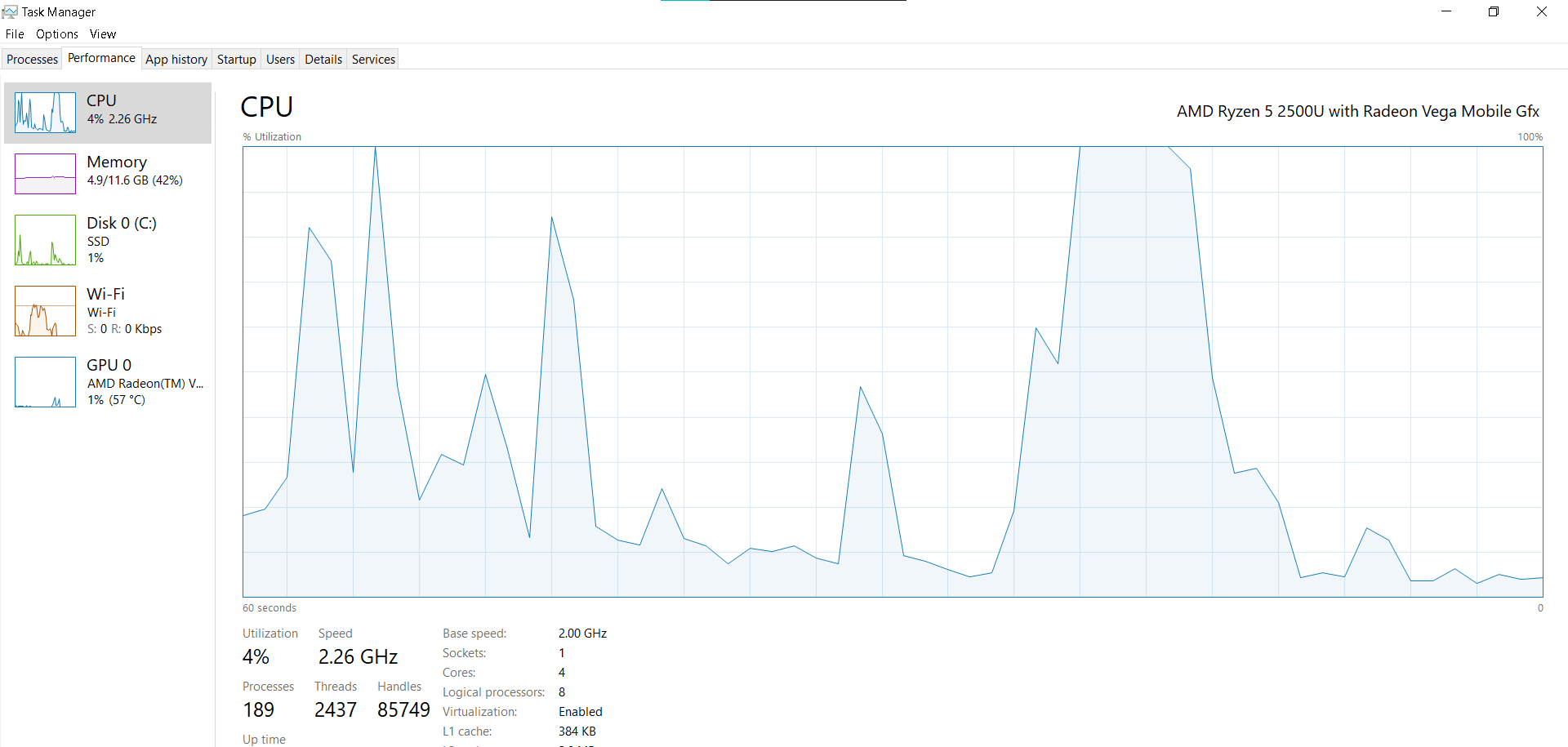
Task: Select the Disk 0 (C:) mini graph
Action: click(45, 240)
